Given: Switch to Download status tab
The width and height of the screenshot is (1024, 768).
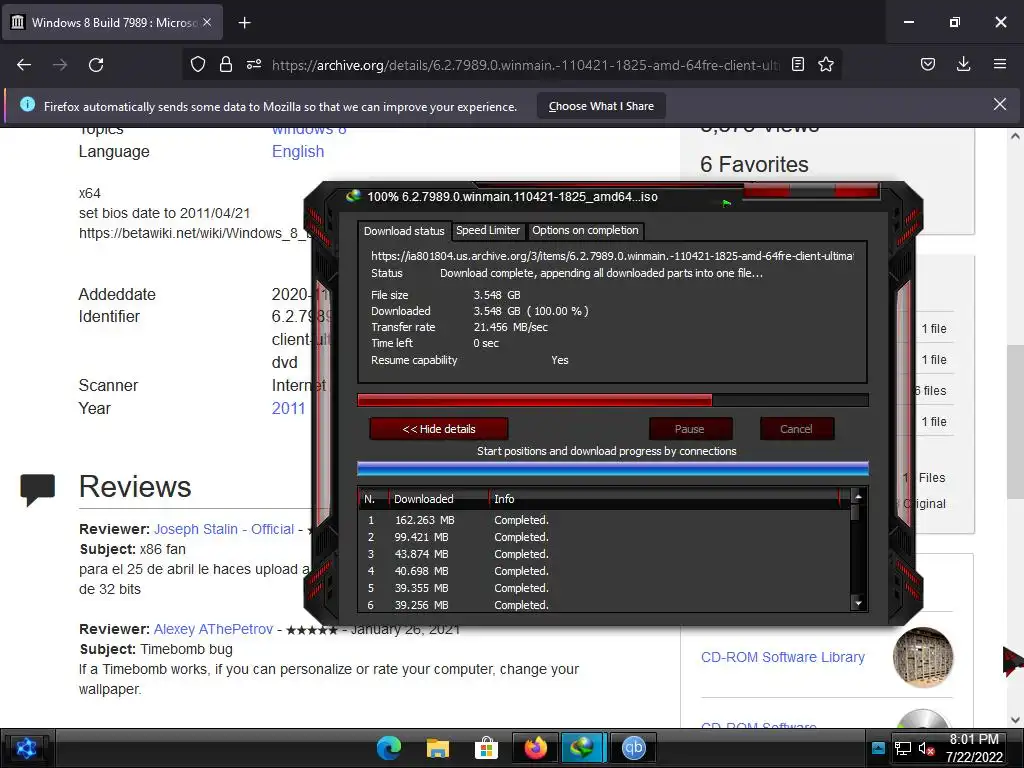Looking at the screenshot, I should pos(404,231).
